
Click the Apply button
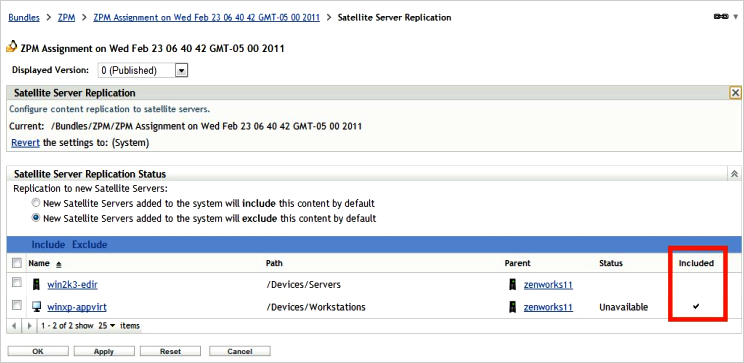pos(104,351)
